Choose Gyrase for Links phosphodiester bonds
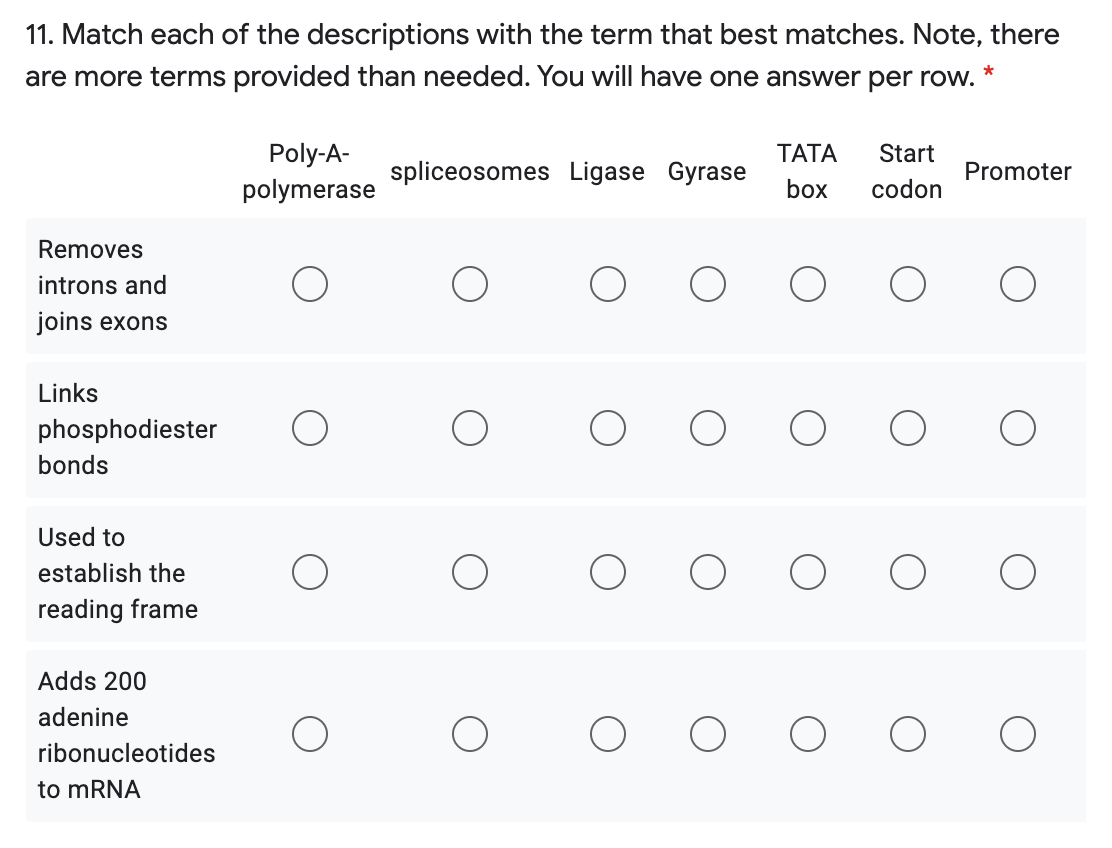 tap(708, 428)
